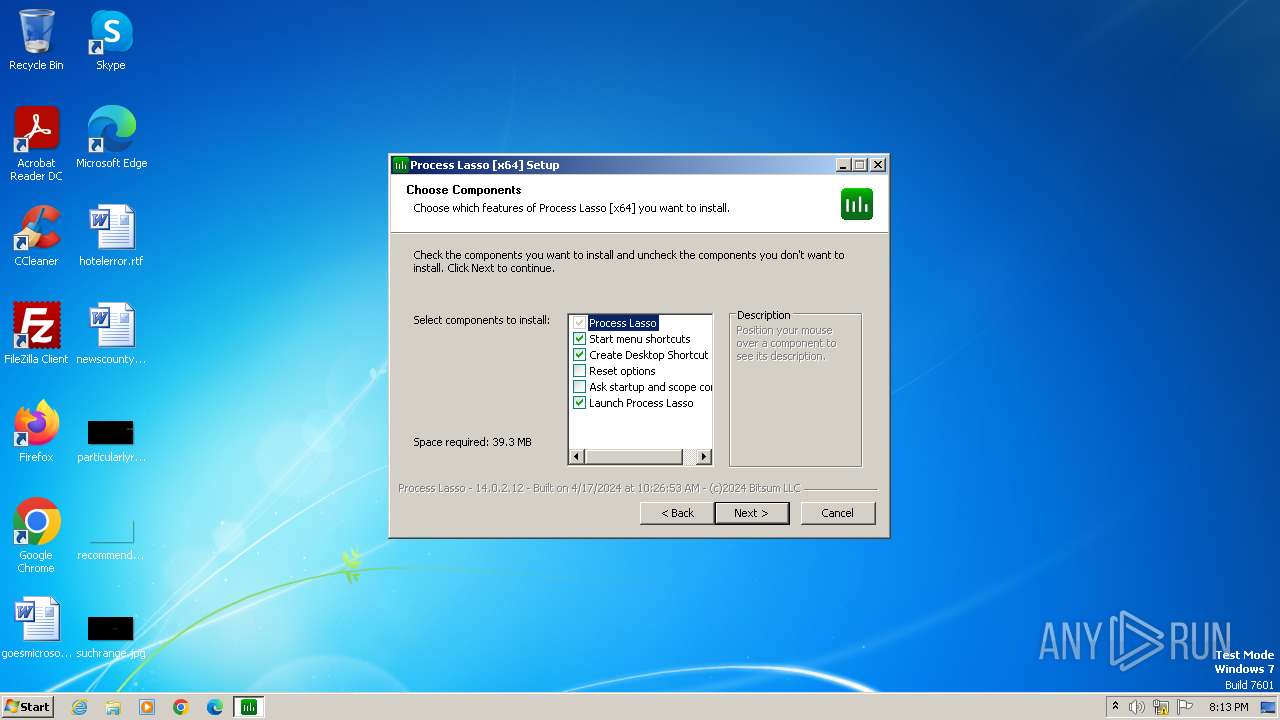Select Process Lasso setup taskbar button
Image resolution: width=1280 pixels, height=720 pixels.
pos(248,707)
